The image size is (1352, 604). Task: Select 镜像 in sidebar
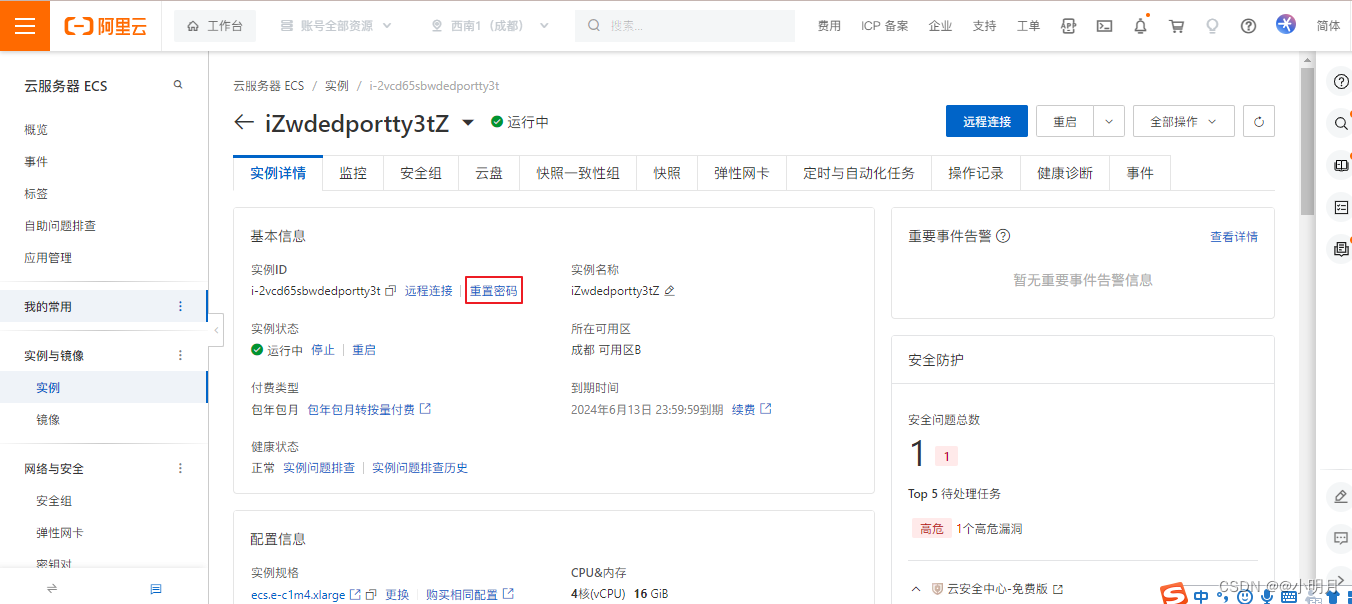click(x=48, y=420)
